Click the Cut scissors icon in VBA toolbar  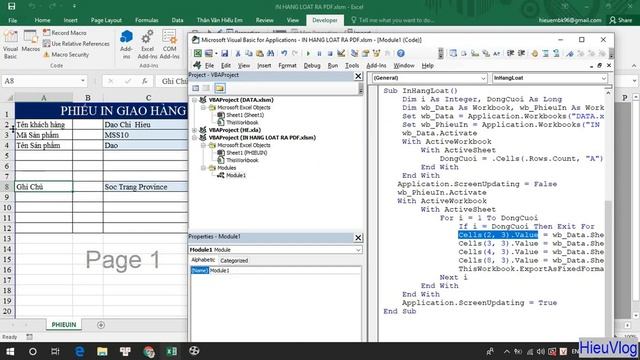238,53
